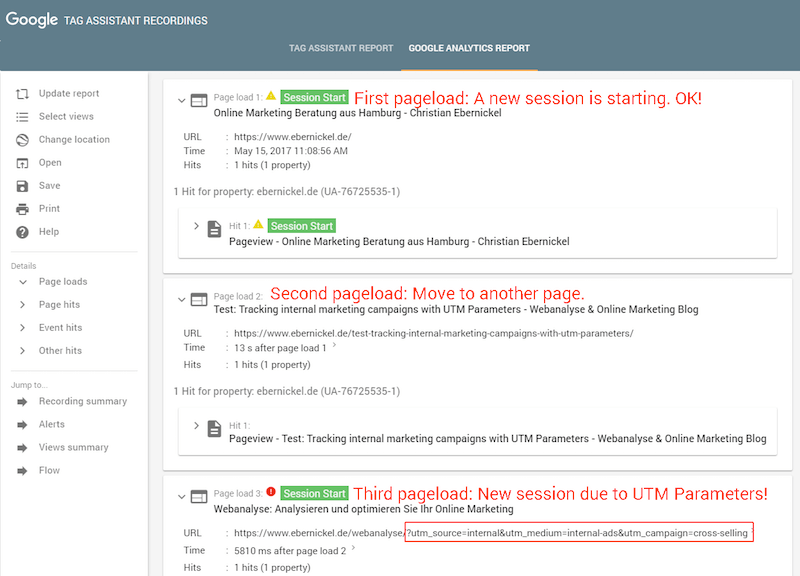Click Session Start badge on Page load 3

point(314,493)
